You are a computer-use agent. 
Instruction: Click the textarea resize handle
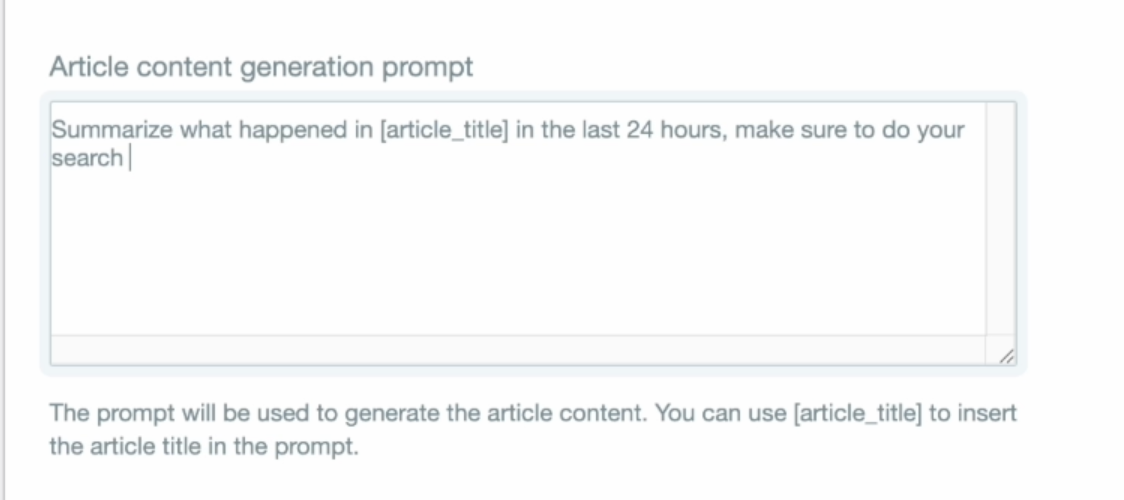pyautogui.click(x=1005, y=355)
